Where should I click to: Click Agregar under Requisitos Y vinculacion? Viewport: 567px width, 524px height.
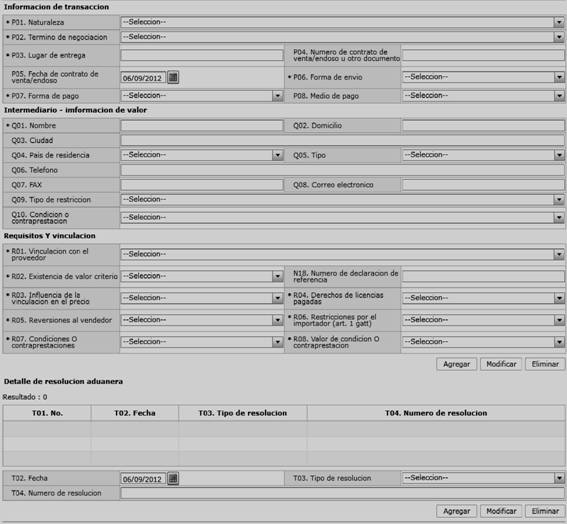[456, 364]
